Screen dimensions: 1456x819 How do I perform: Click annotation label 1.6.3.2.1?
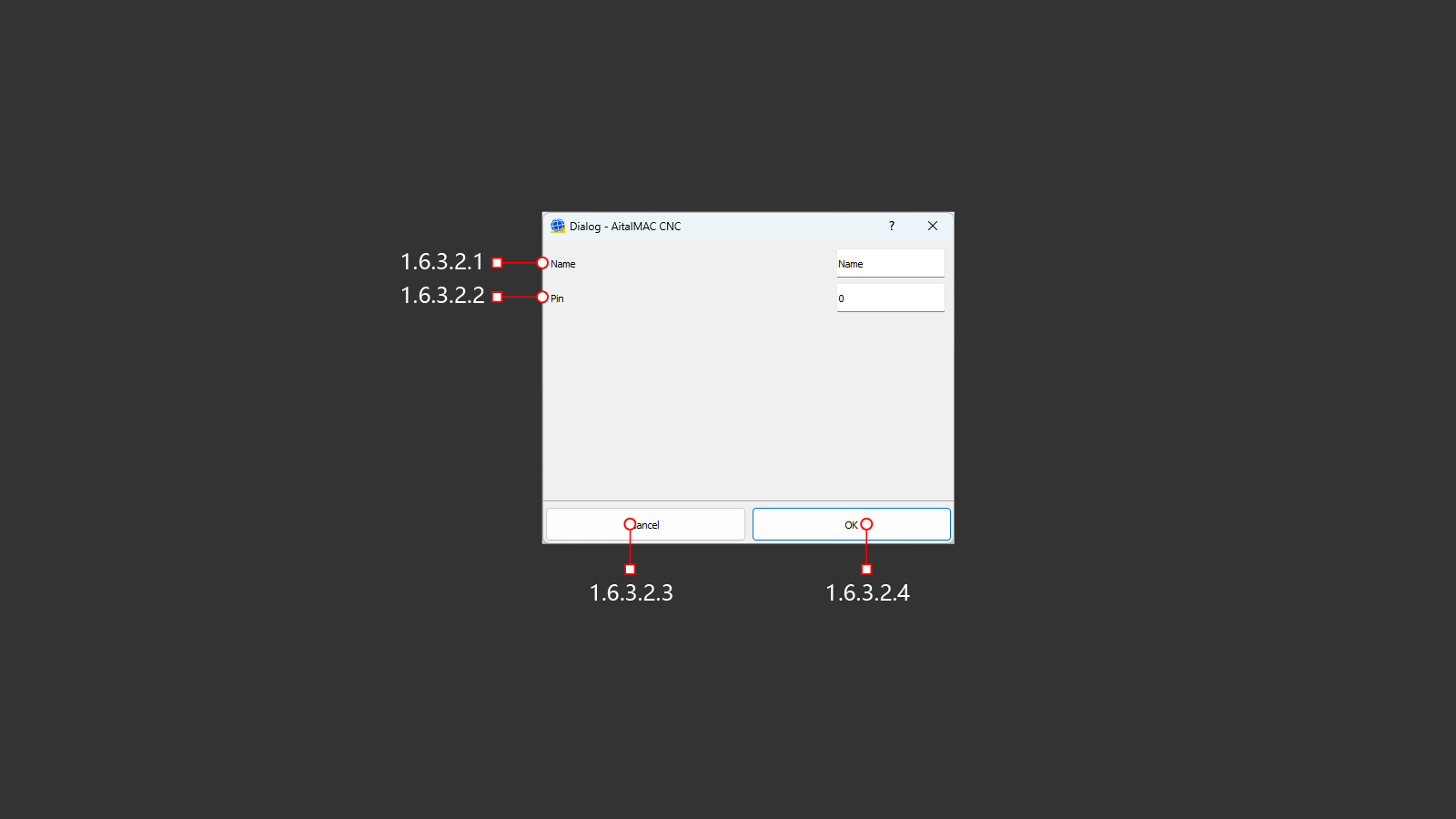[x=442, y=262]
